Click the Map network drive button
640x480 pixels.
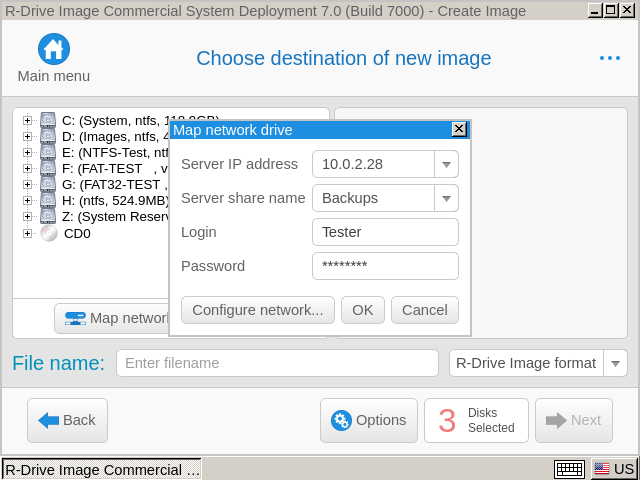112,318
